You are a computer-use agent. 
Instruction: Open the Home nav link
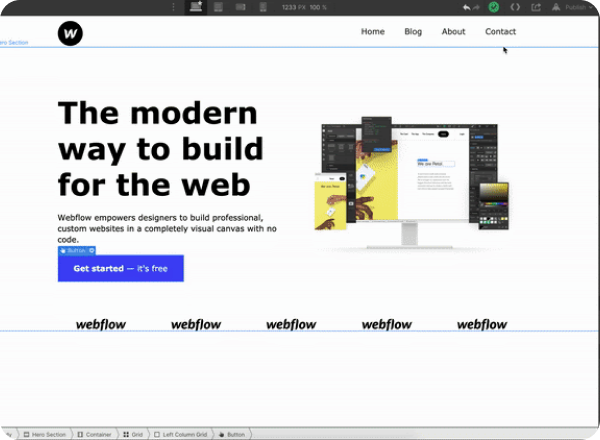(373, 31)
